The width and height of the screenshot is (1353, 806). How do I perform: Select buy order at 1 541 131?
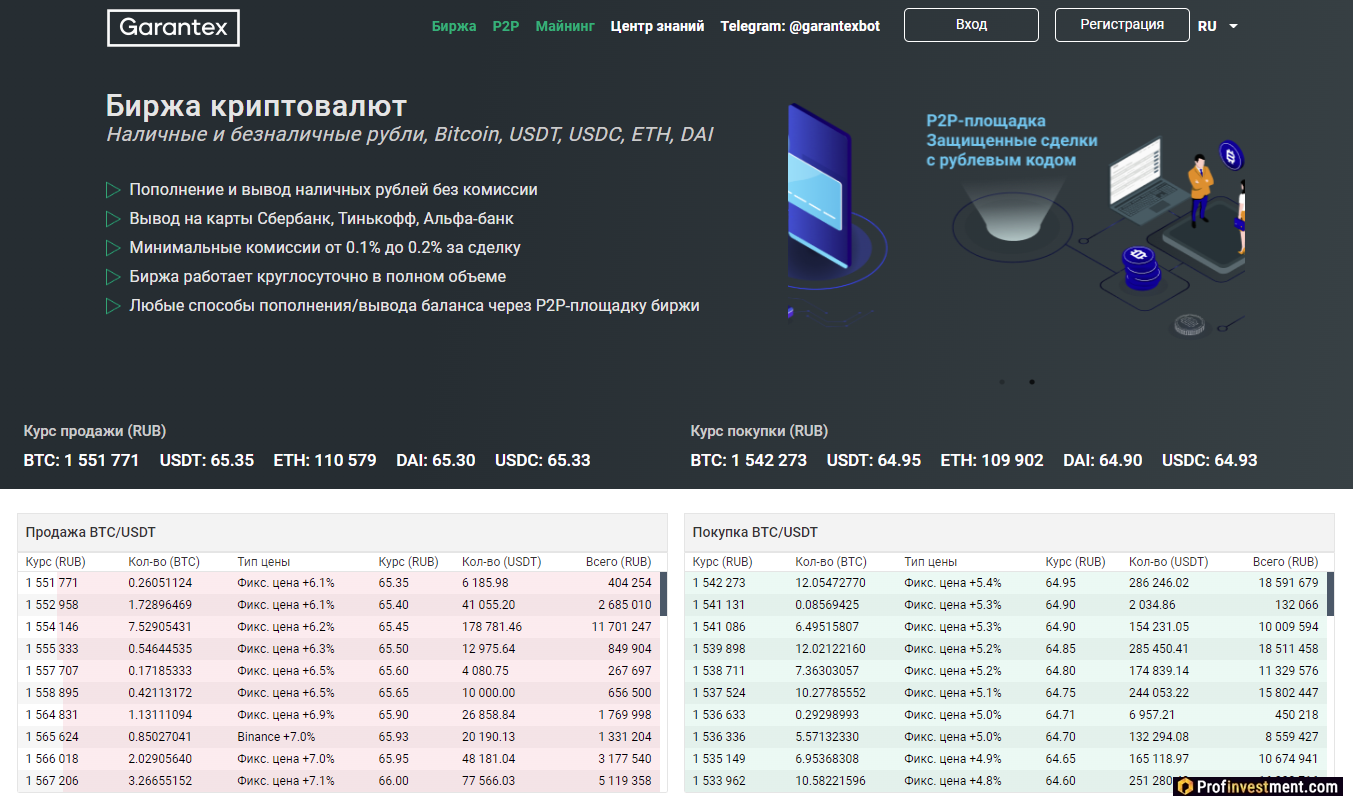(1005, 605)
